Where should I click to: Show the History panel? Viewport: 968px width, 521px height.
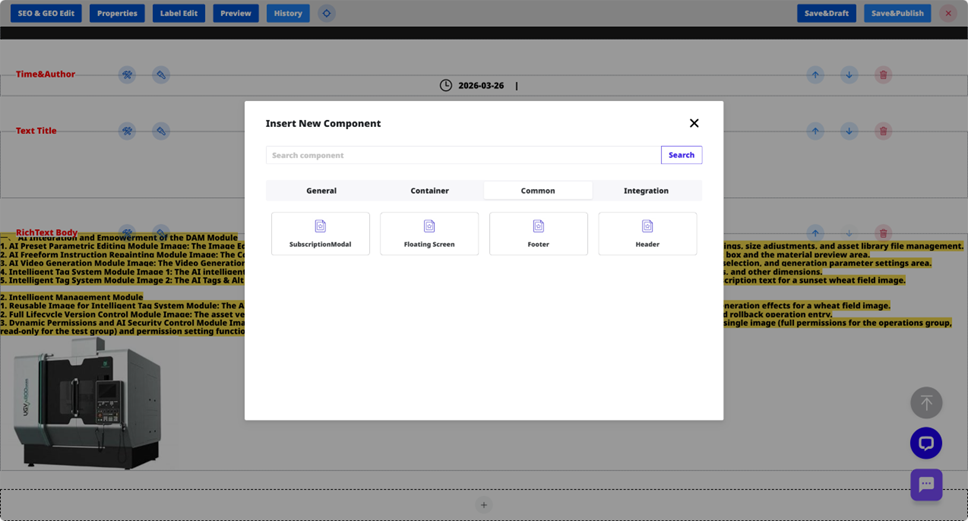click(x=288, y=13)
